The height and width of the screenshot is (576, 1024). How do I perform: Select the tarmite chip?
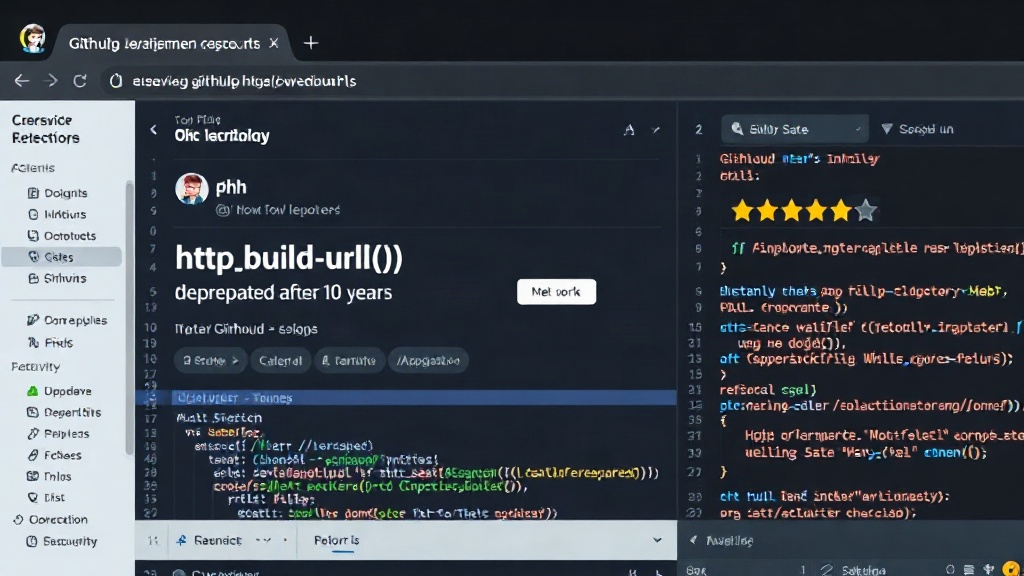(x=349, y=360)
